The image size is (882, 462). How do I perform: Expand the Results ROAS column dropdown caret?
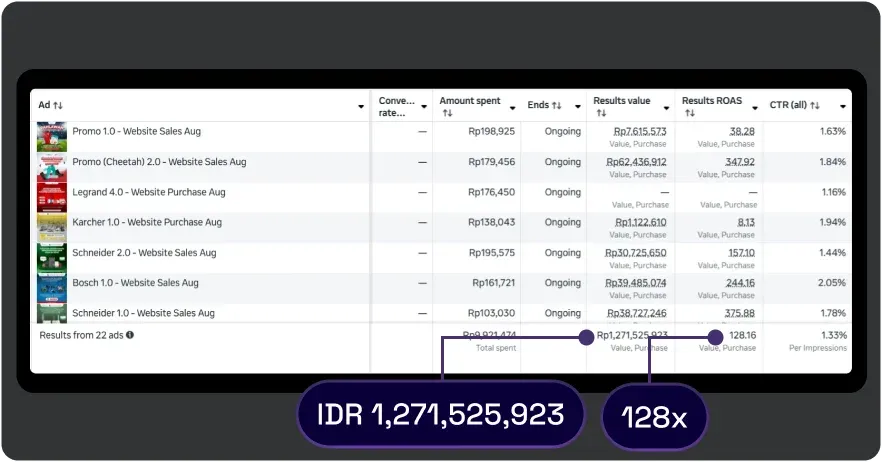tap(754, 107)
